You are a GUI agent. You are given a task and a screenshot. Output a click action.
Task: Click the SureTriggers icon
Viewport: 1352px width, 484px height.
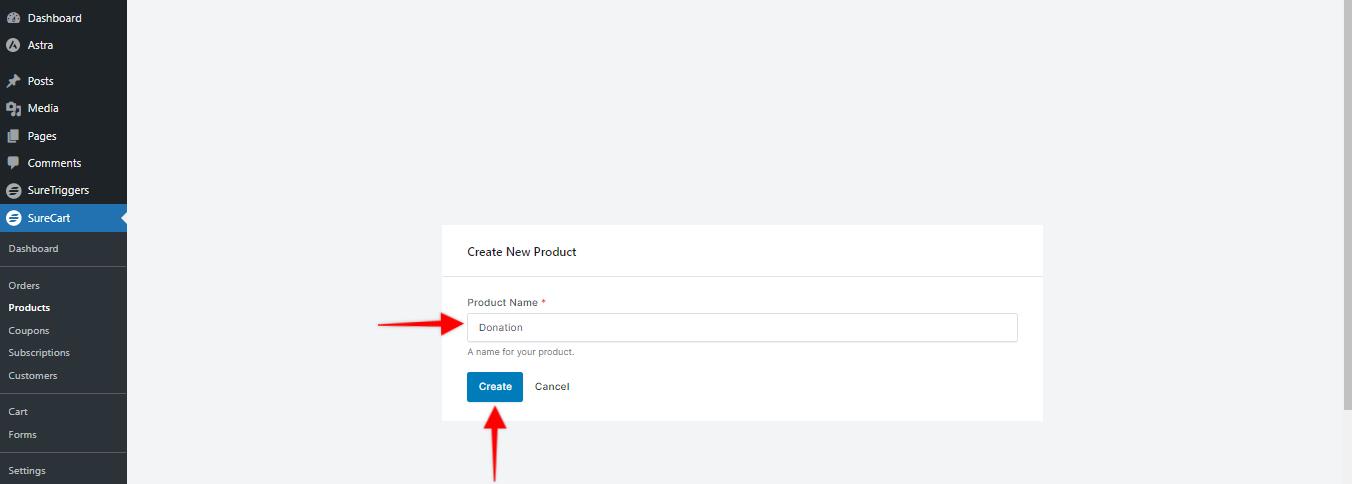point(13,190)
